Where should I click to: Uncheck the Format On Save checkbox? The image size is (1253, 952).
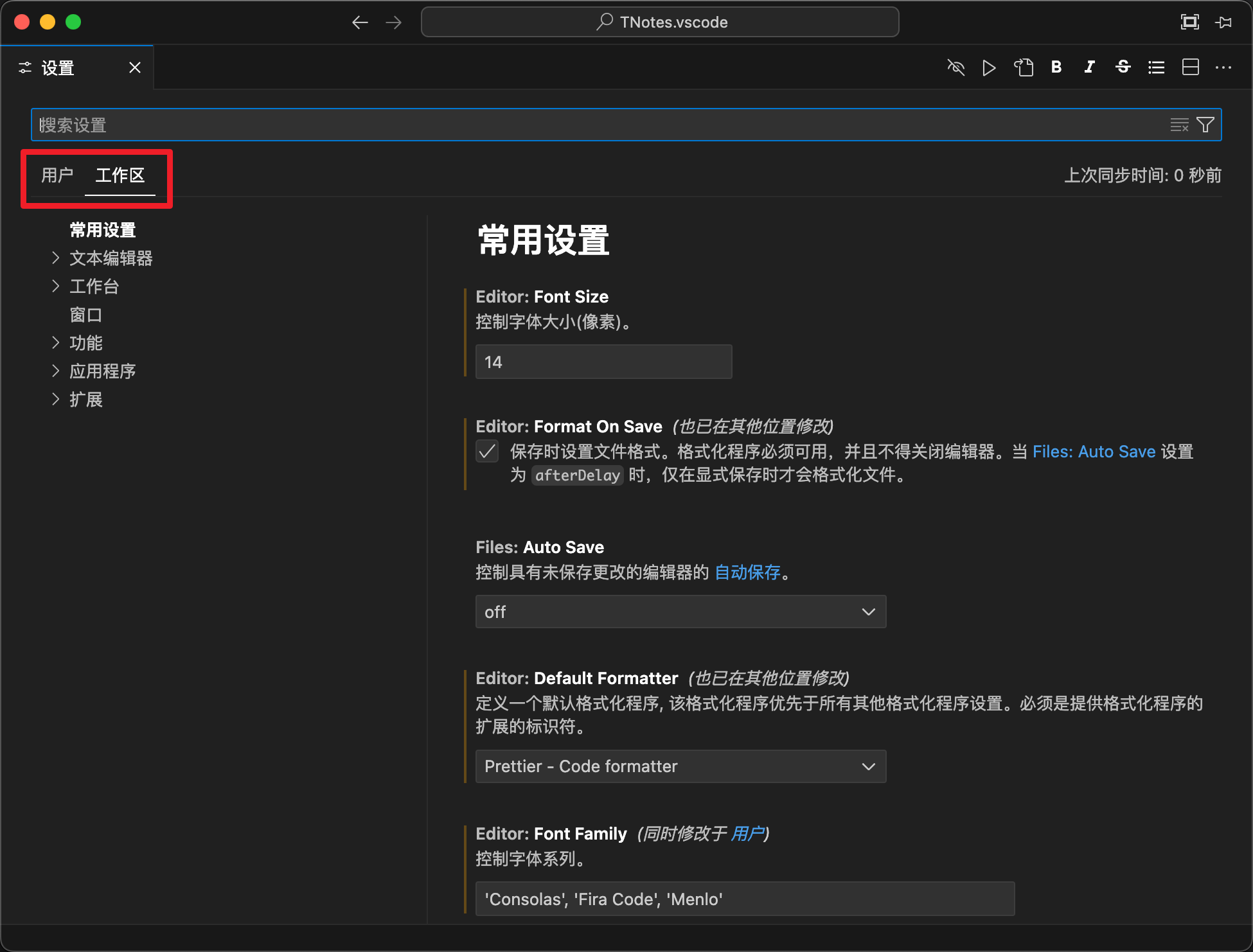pyautogui.click(x=487, y=452)
